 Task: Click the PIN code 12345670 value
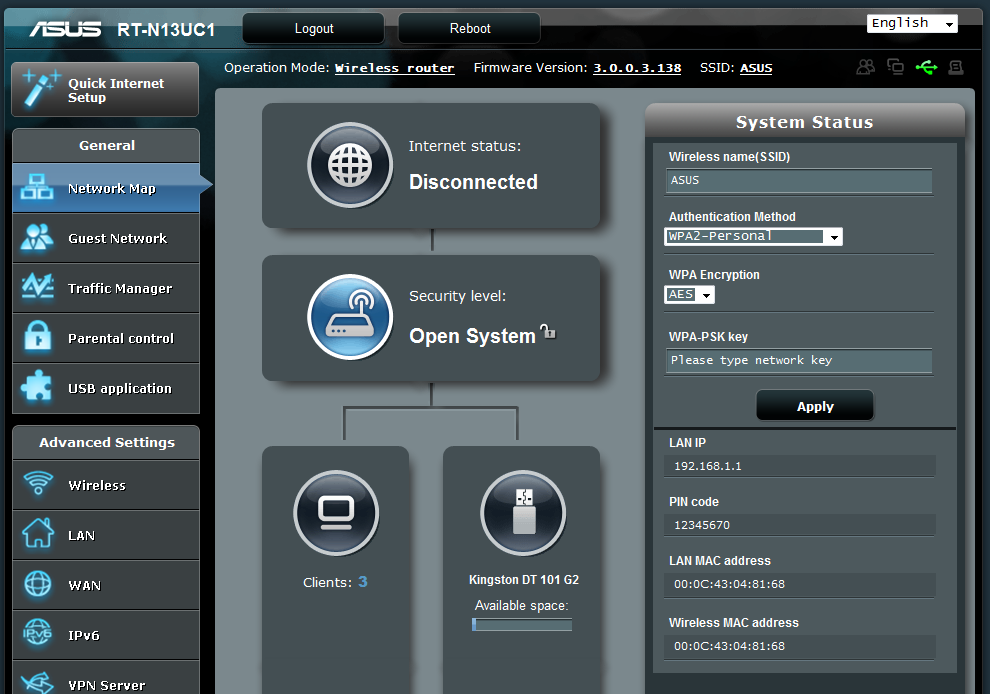pos(799,525)
